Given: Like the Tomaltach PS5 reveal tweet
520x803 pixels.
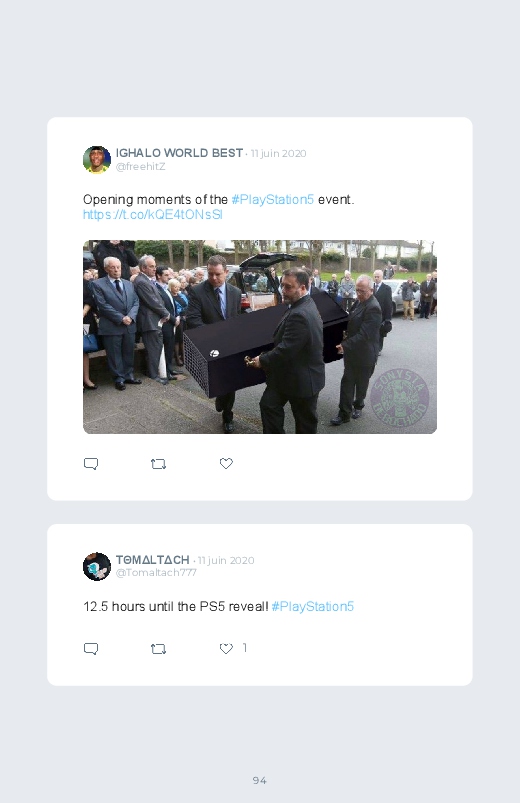Looking at the screenshot, I should click(x=226, y=648).
